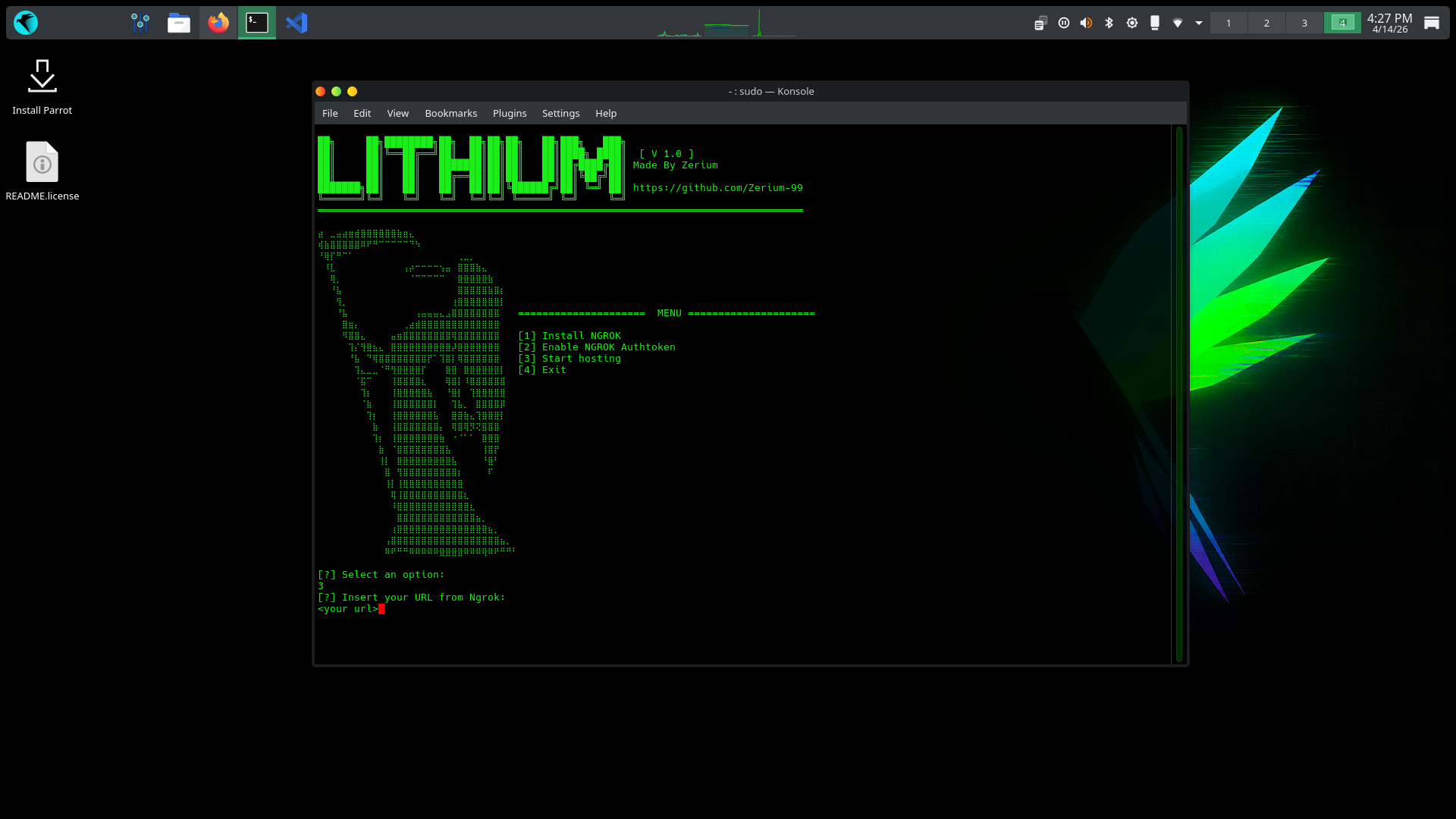Switch to virtual desktop 3
The width and height of the screenshot is (1456, 819).
point(1304,23)
